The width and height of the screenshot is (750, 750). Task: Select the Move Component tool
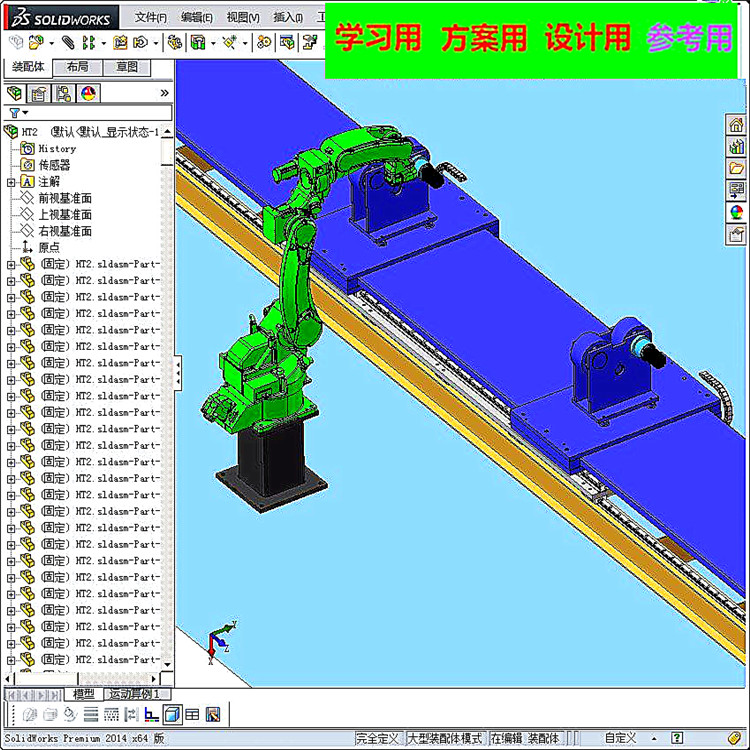(141, 43)
